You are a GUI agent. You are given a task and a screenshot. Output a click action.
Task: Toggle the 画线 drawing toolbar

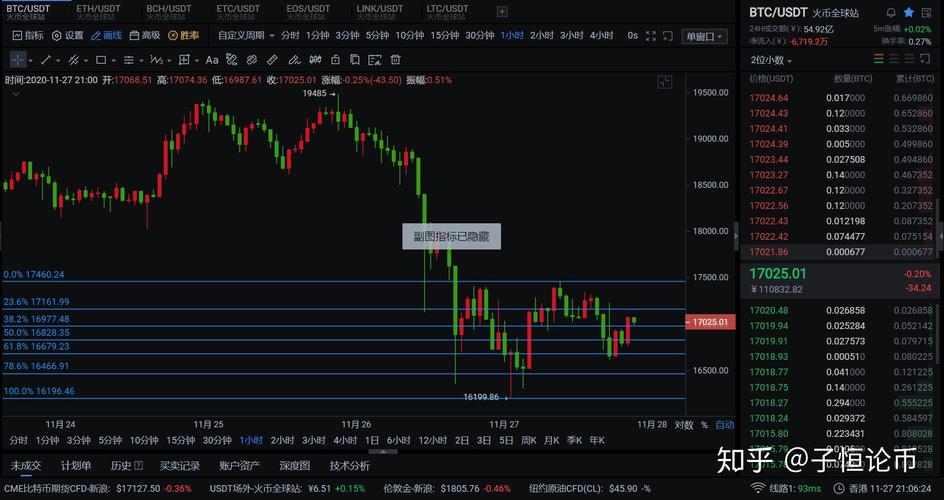[x=106, y=35]
